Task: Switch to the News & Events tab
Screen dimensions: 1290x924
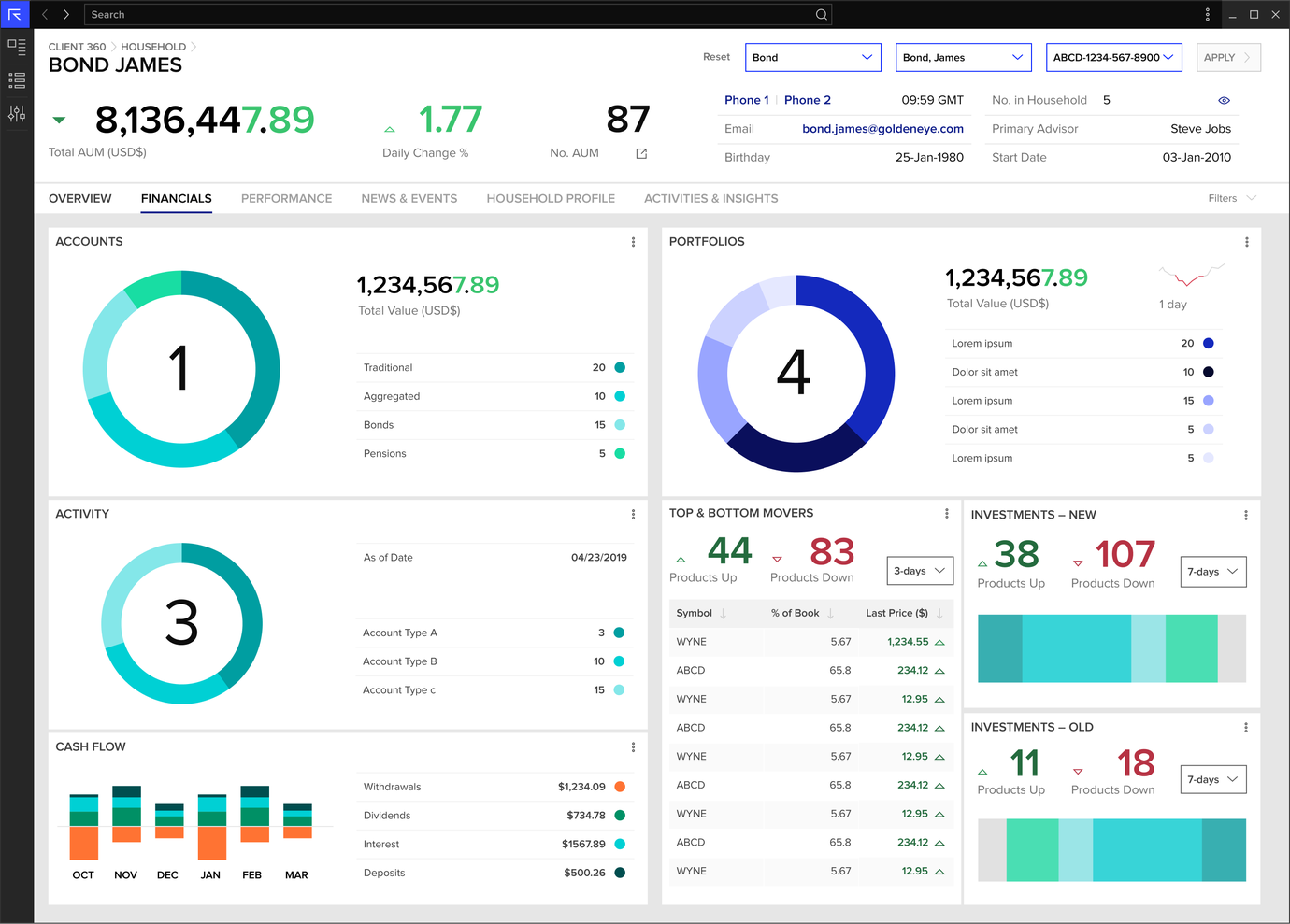Action: pos(409,198)
